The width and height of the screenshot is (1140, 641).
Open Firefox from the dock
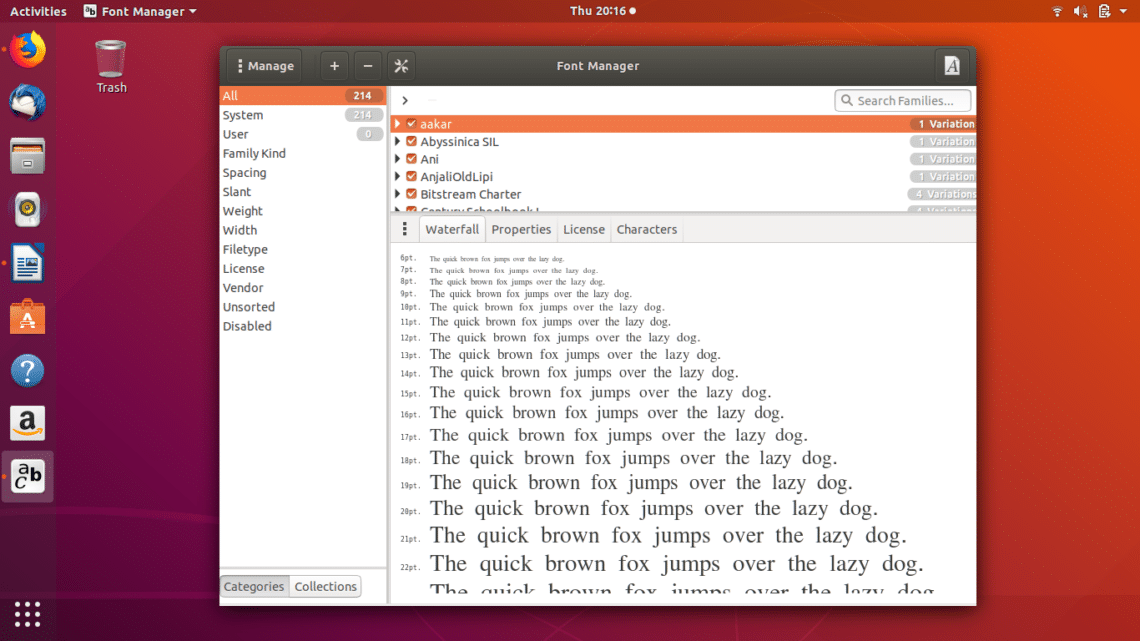pos(28,49)
